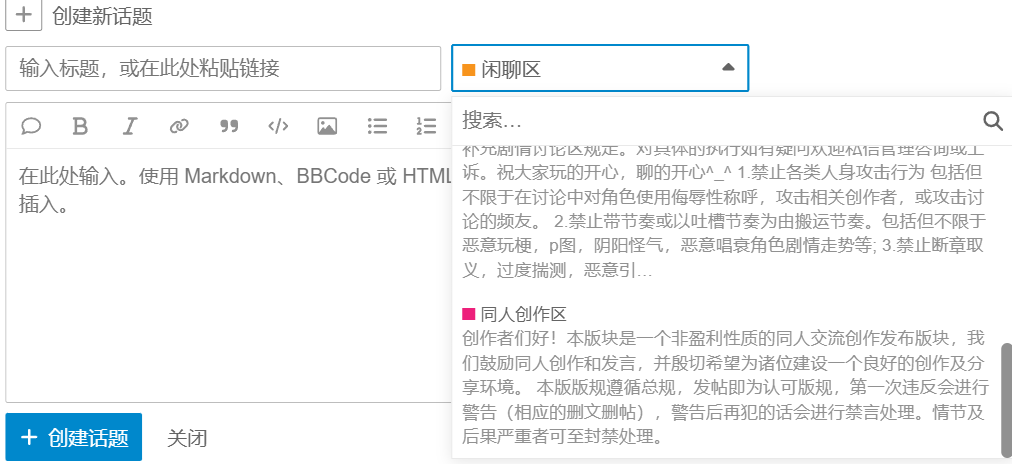Insert a hyperlink using the chain icon
The width and height of the screenshot is (1012, 464).
(x=179, y=126)
